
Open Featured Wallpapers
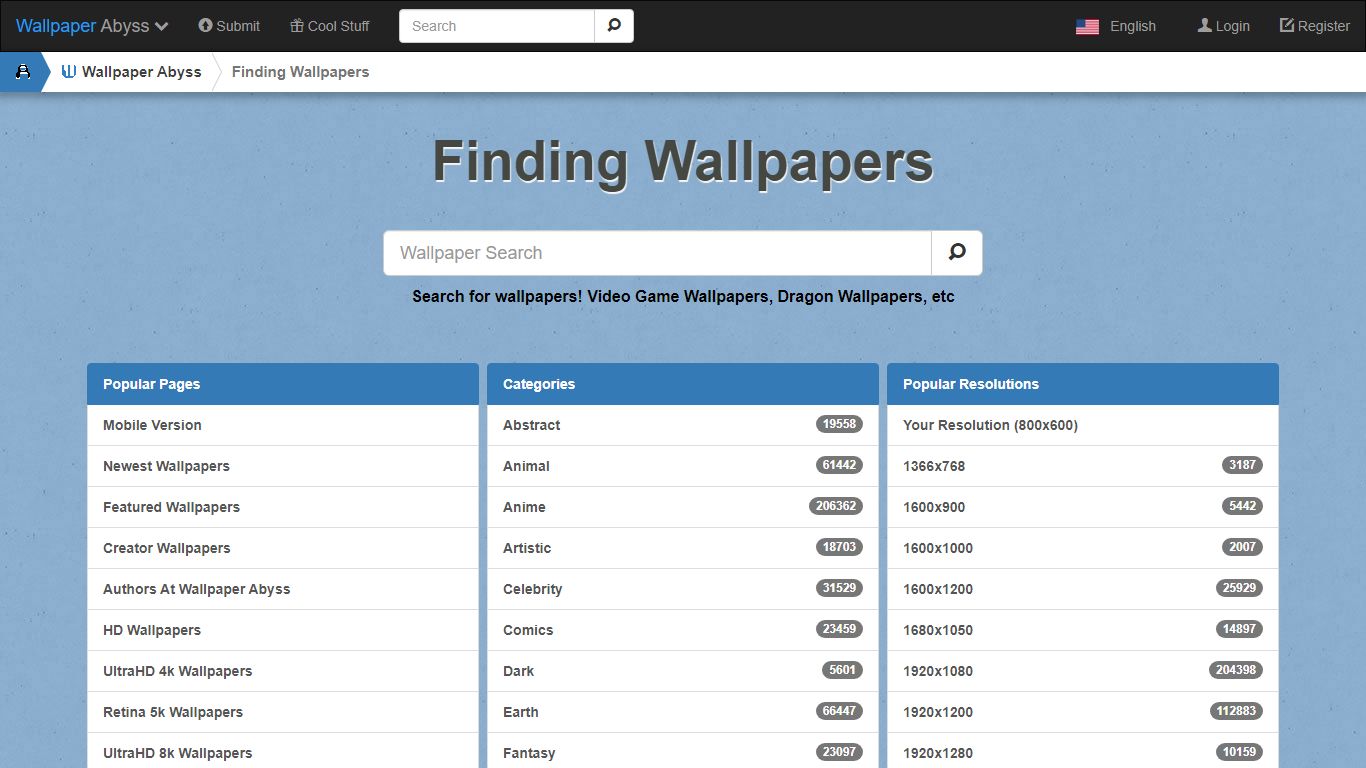click(x=283, y=507)
